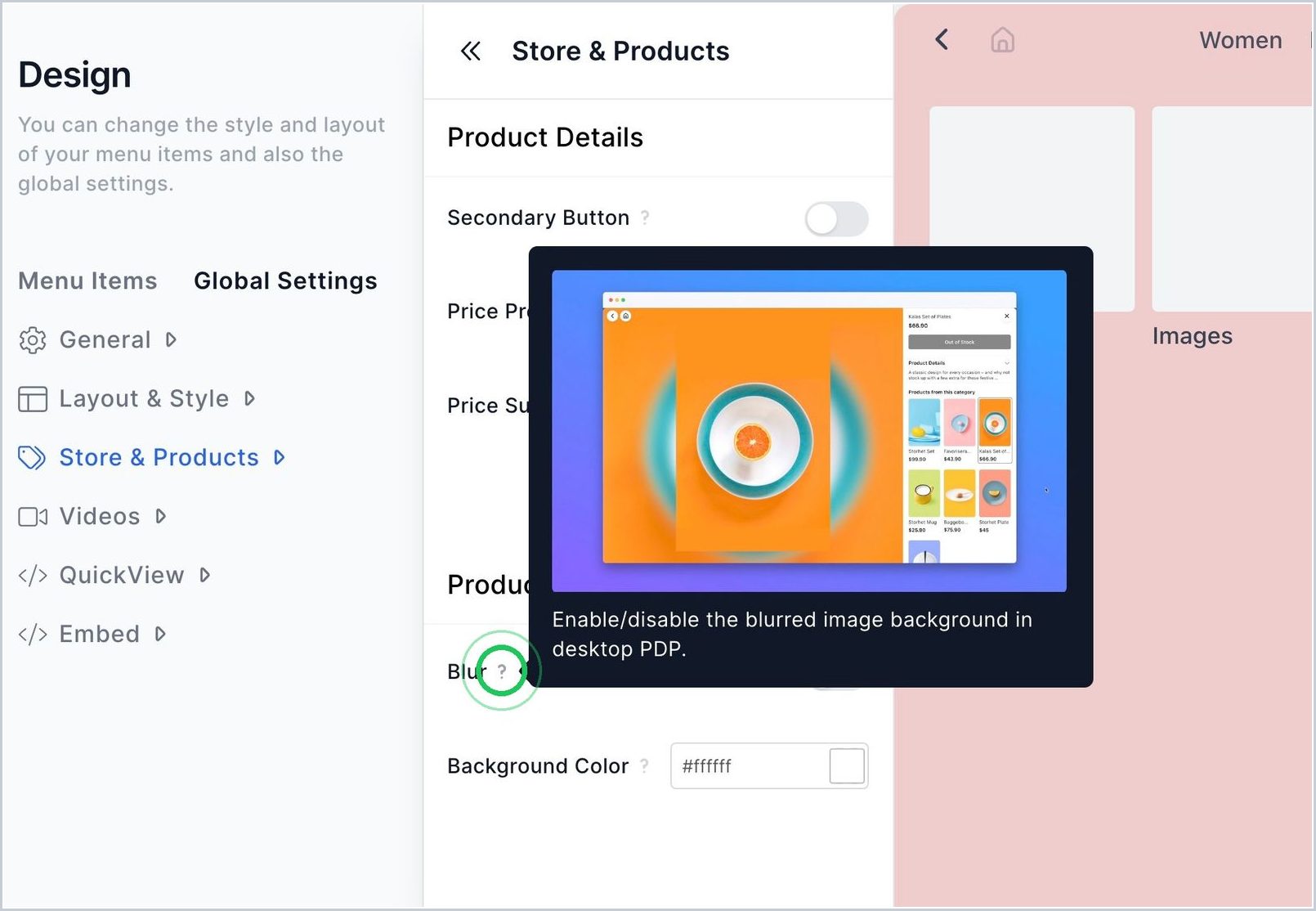
Task: Open Embed settings
Action: (x=100, y=635)
